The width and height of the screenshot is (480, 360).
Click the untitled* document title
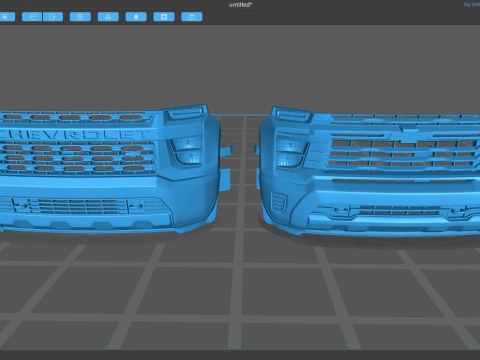(x=240, y=5)
